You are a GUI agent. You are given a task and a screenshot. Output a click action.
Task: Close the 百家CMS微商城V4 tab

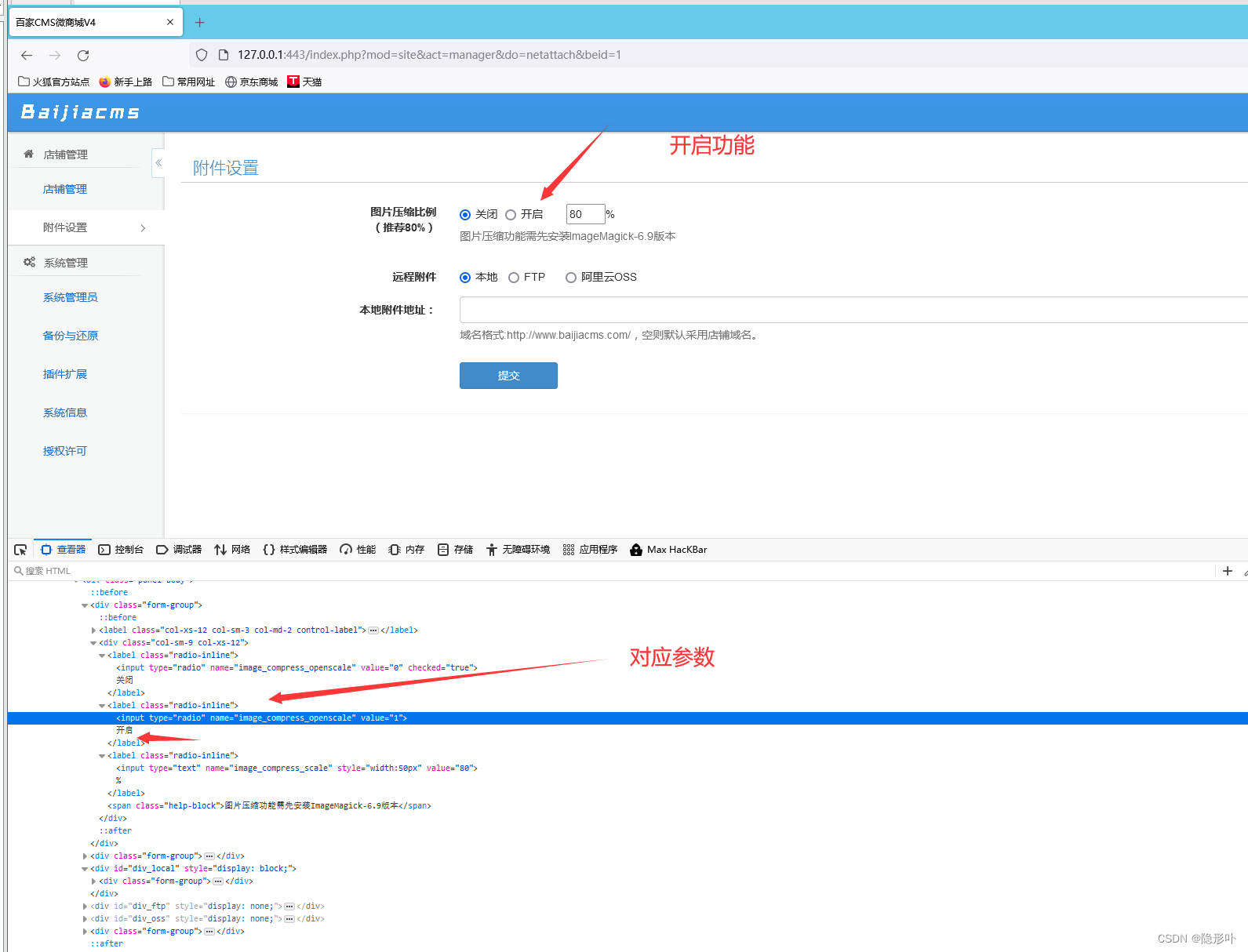pyautogui.click(x=170, y=22)
